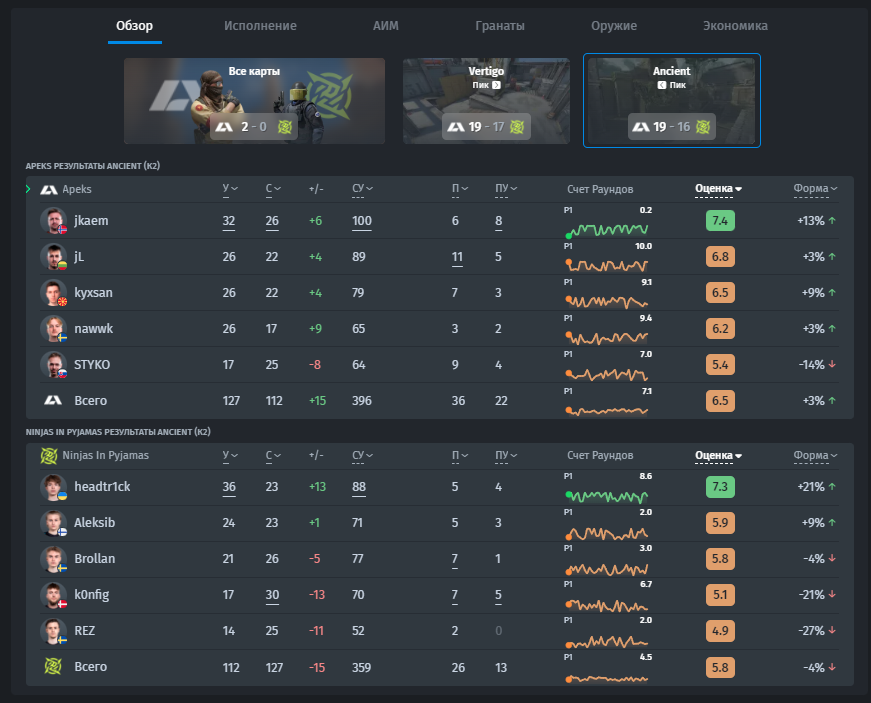Click jkaem's round score sparkline
Image resolution: width=871 pixels, height=703 pixels.
[607, 229]
